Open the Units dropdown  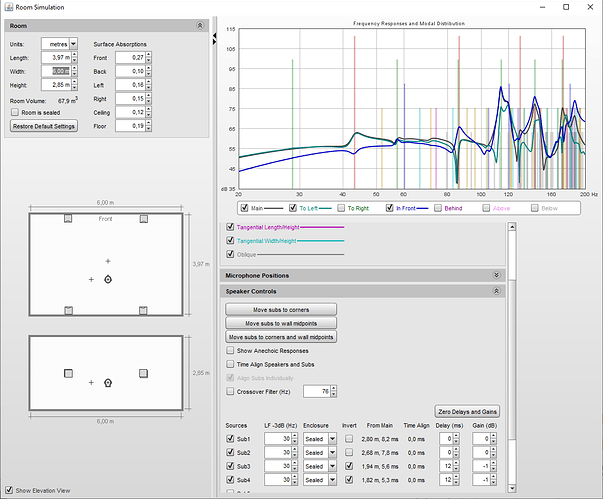tap(74, 44)
